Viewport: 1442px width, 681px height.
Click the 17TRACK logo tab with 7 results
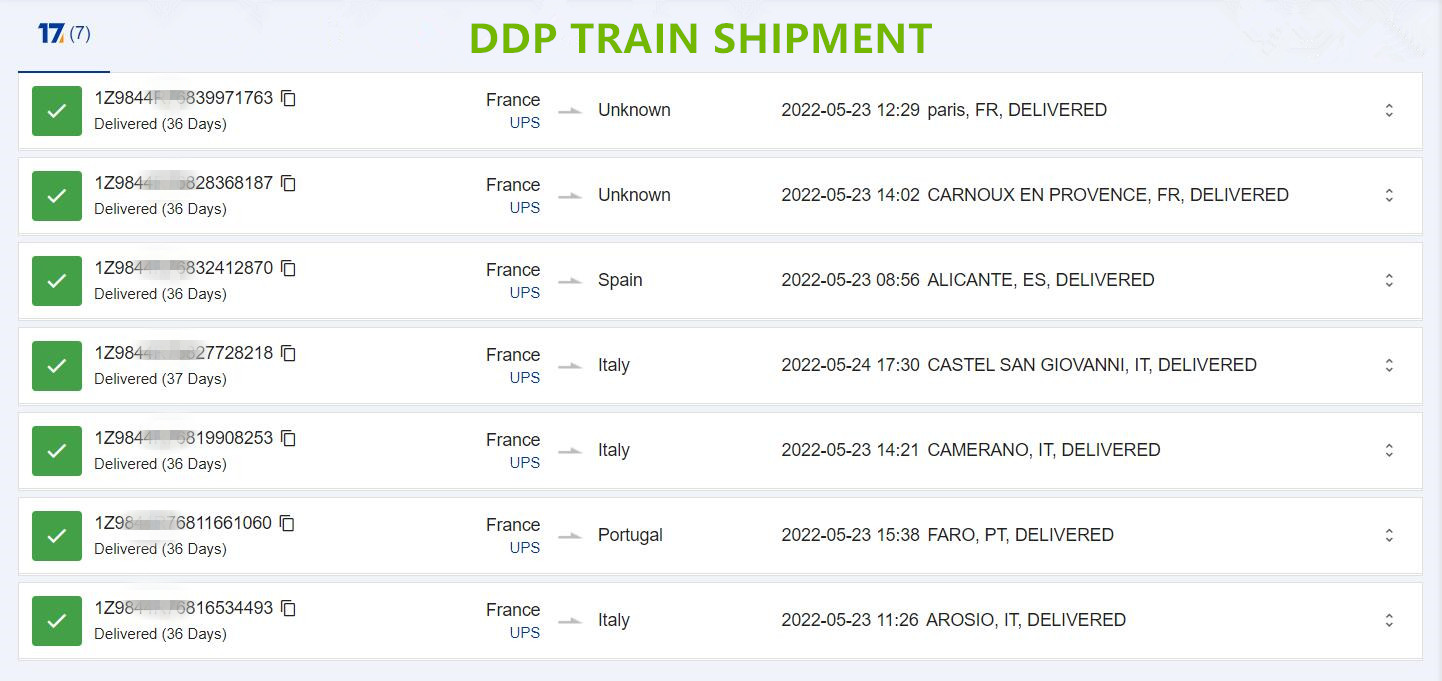pos(64,34)
